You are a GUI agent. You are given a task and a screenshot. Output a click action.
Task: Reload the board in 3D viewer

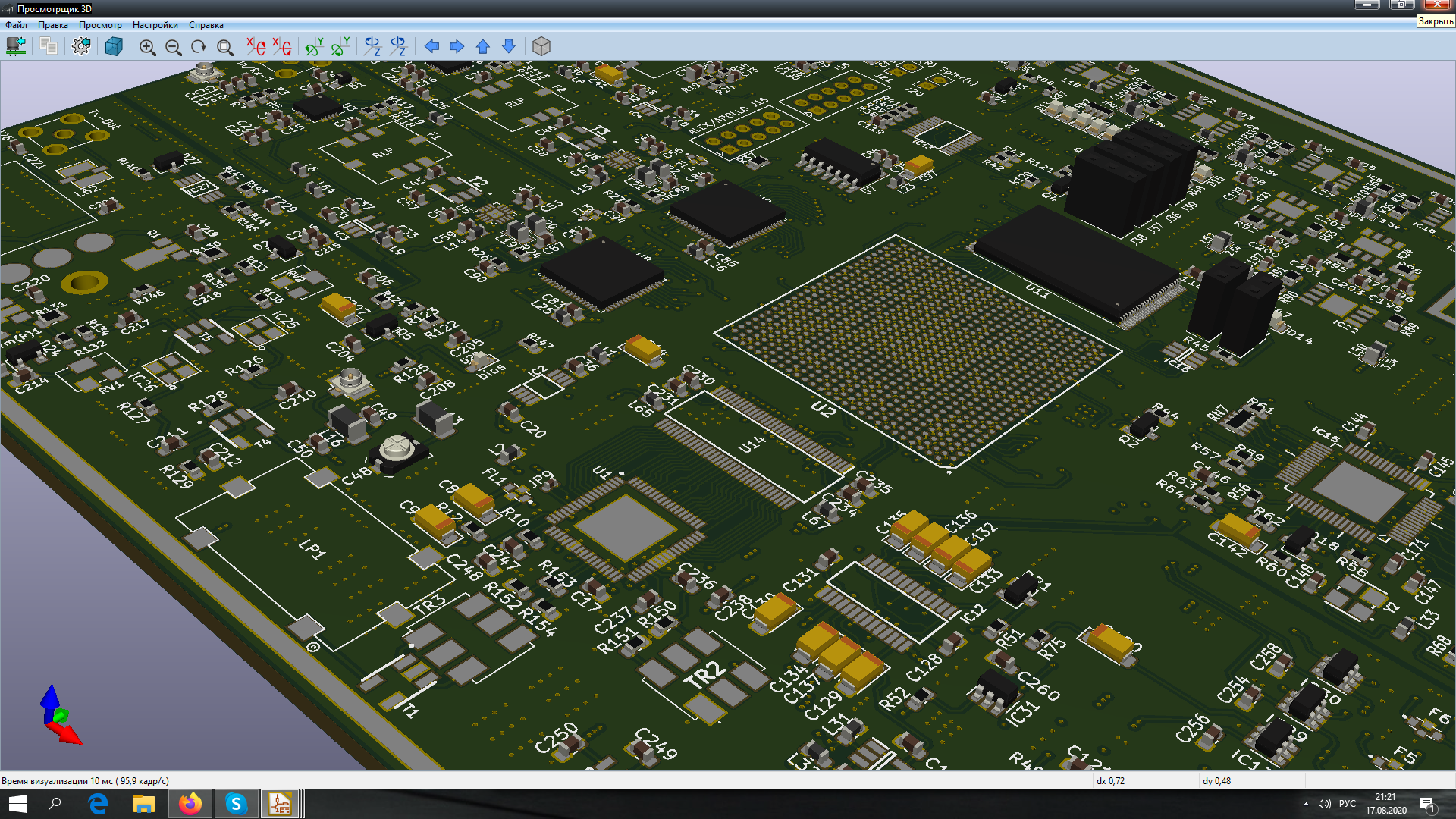point(16,47)
